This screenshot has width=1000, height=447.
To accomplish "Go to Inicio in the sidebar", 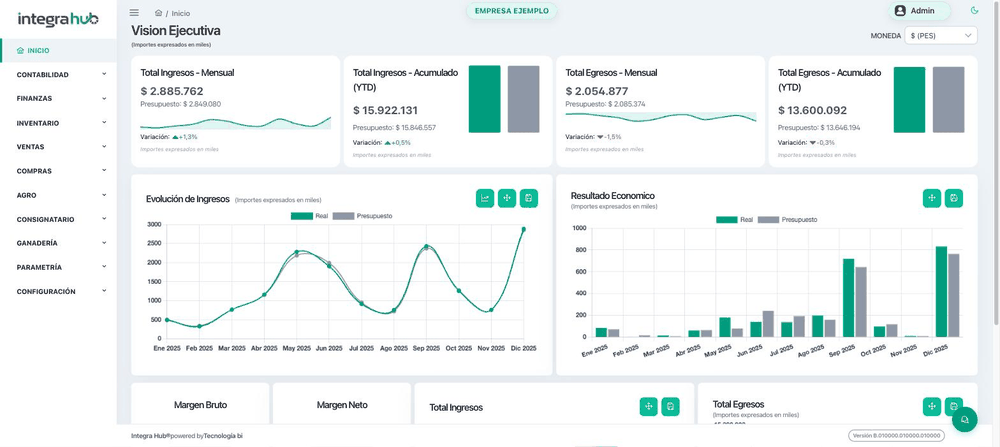I will tap(59, 50).
